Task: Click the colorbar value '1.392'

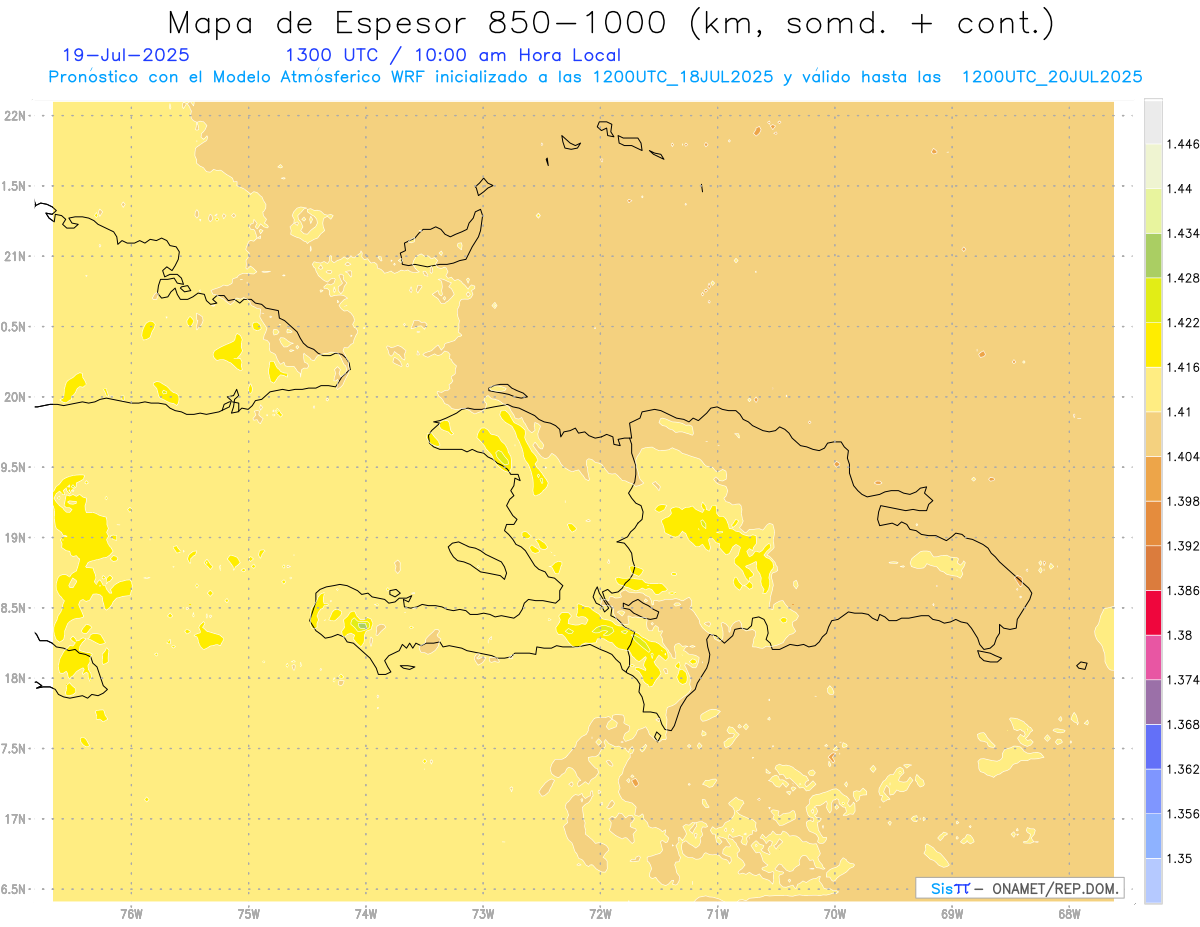Action: pos(1184,546)
